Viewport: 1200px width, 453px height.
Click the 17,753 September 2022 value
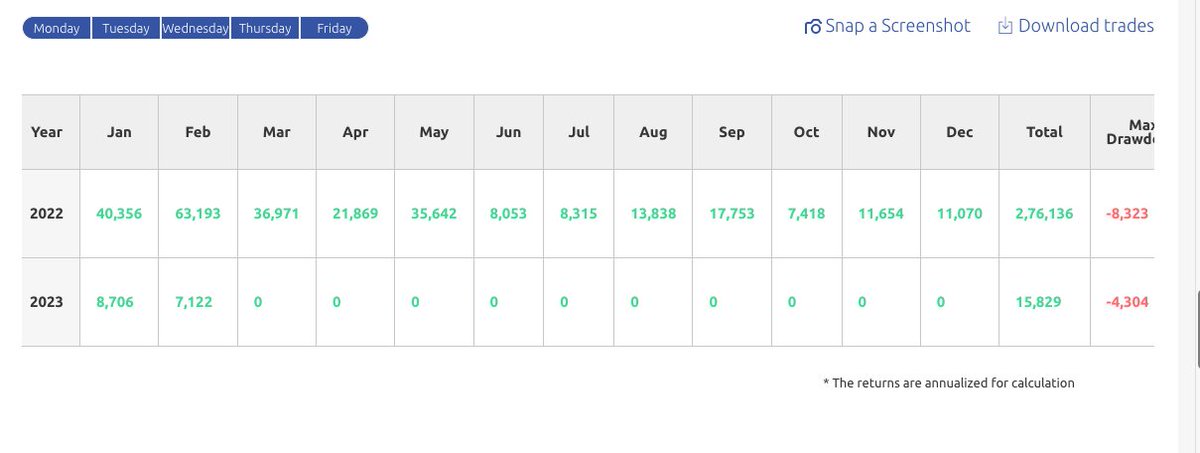(732, 214)
